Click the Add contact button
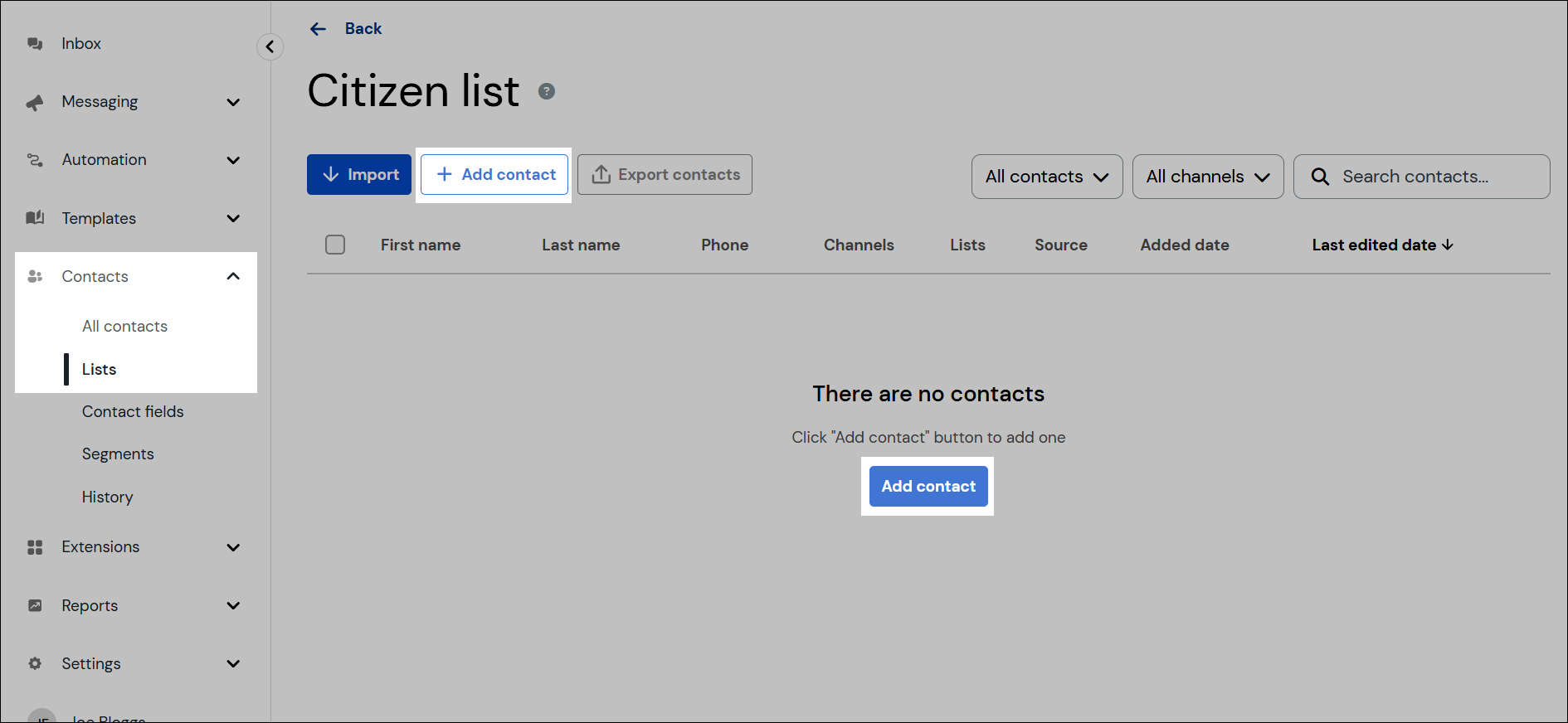Image resolution: width=1568 pixels, height=723 pixels. tap(928, 486)
